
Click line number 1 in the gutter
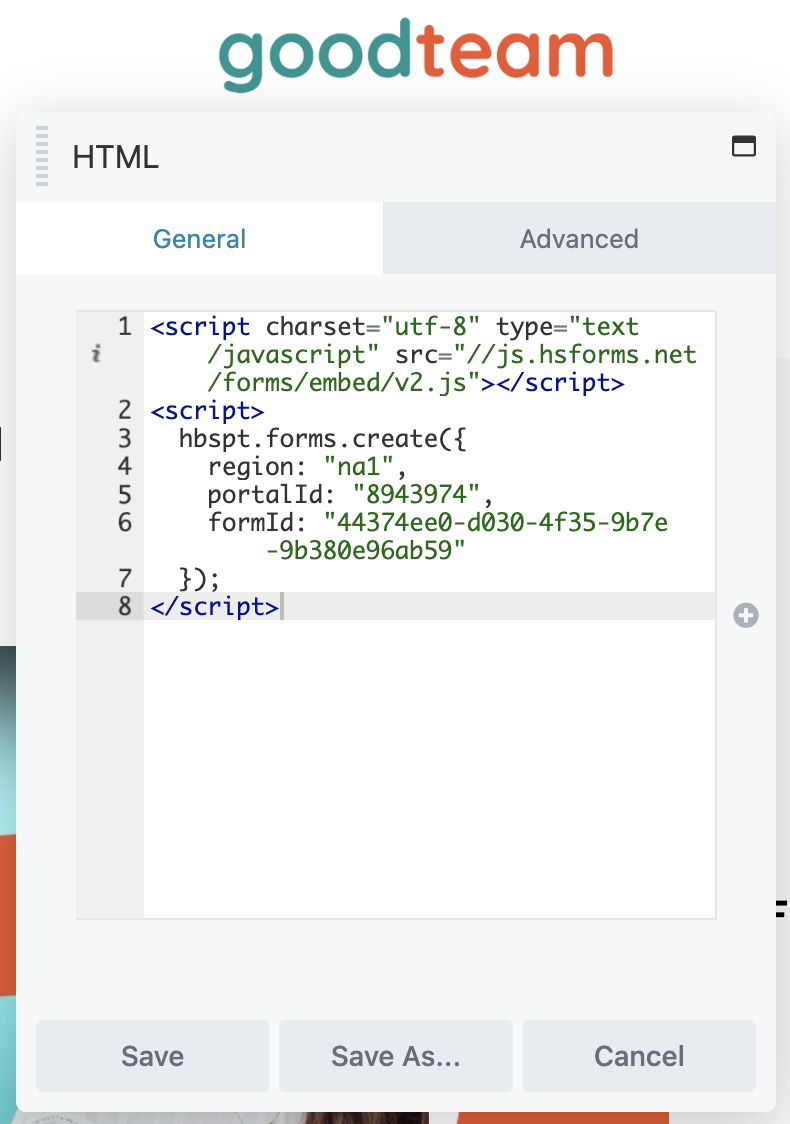[125, 327]
